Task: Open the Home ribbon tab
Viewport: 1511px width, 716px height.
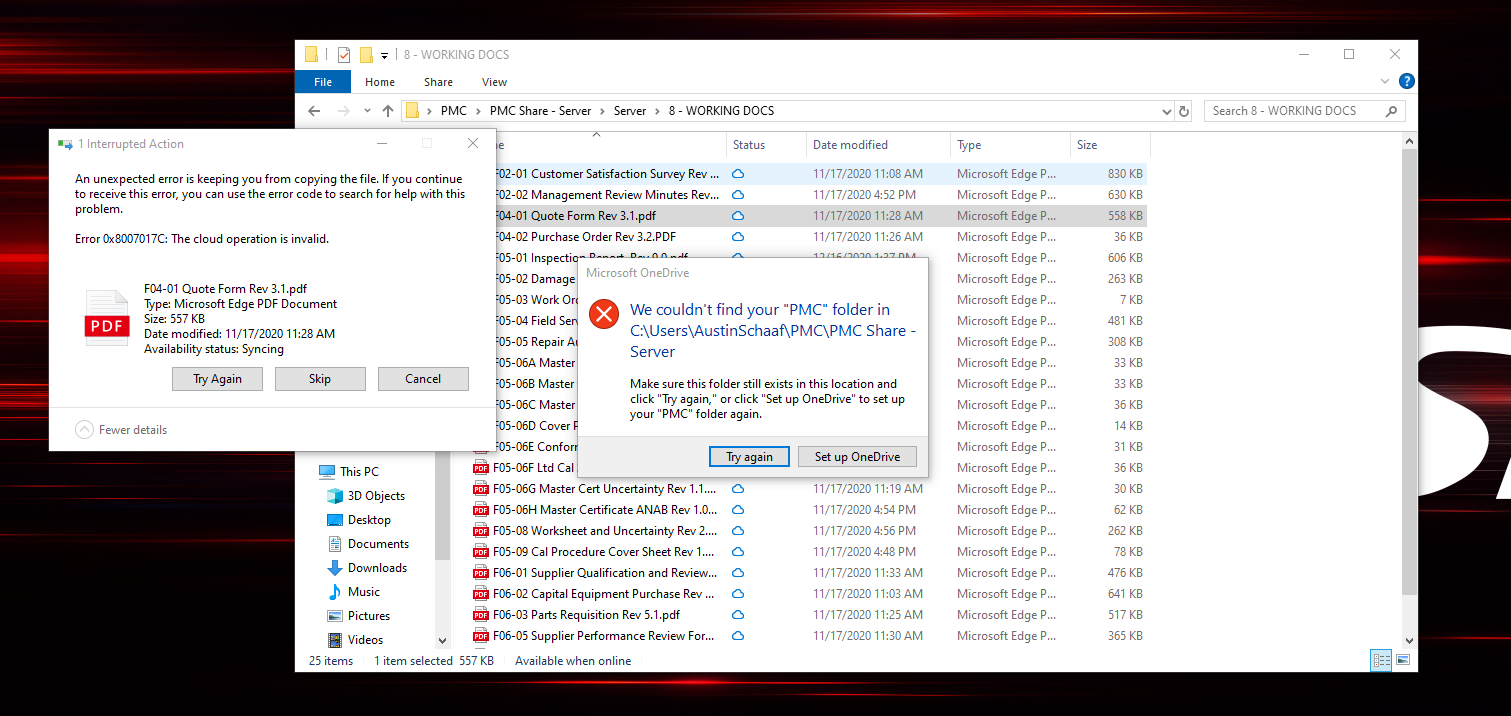Action: 380,82
